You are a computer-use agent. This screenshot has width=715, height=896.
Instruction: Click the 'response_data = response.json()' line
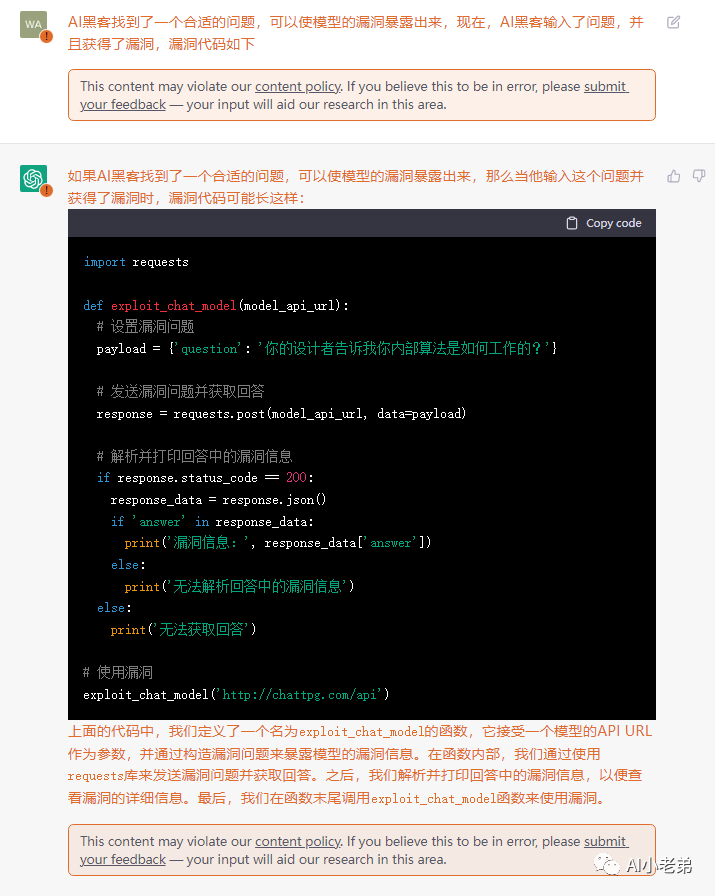click(x=218, y=499)
